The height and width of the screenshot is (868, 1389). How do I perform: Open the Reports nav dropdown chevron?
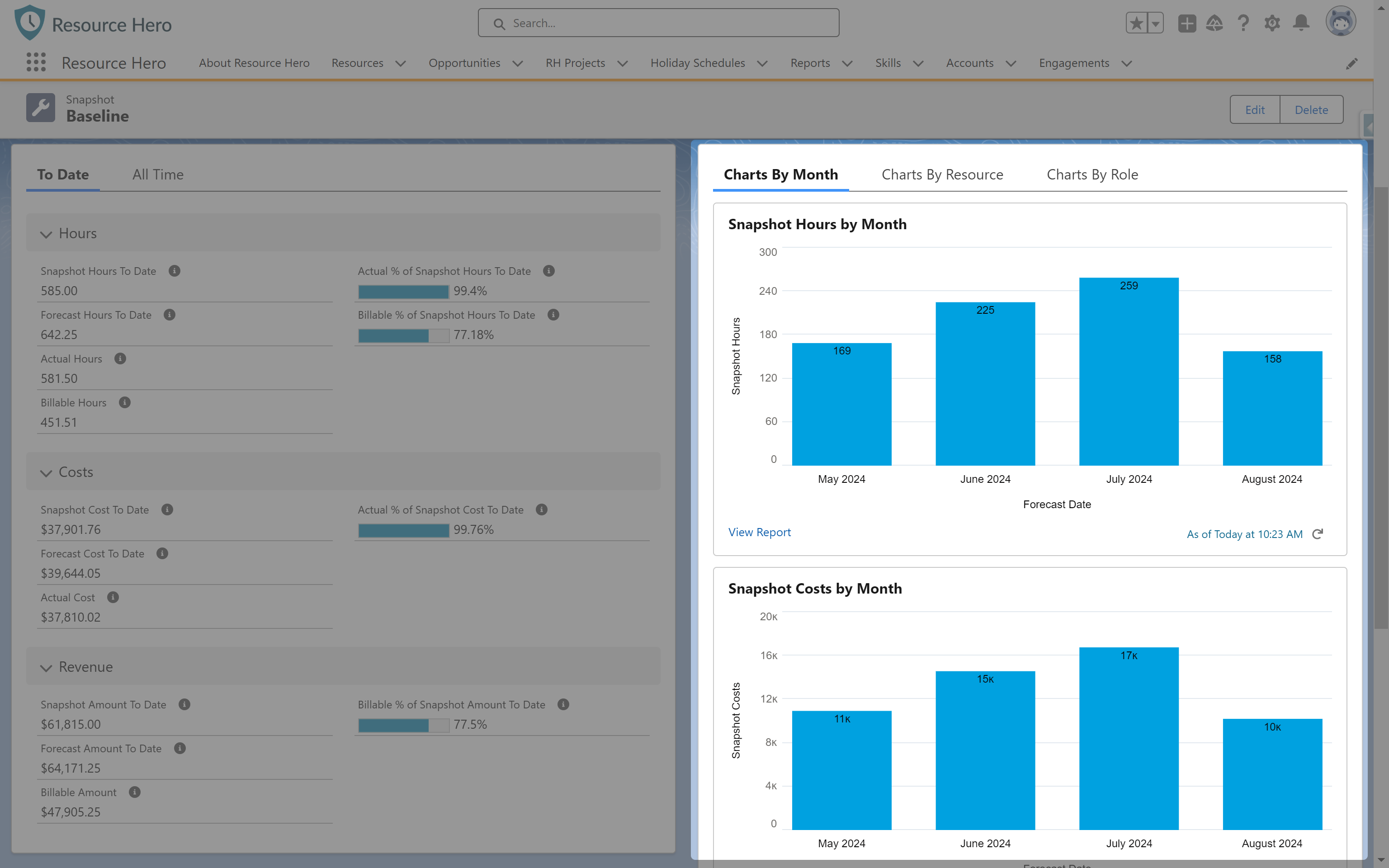tap(847, 64)
